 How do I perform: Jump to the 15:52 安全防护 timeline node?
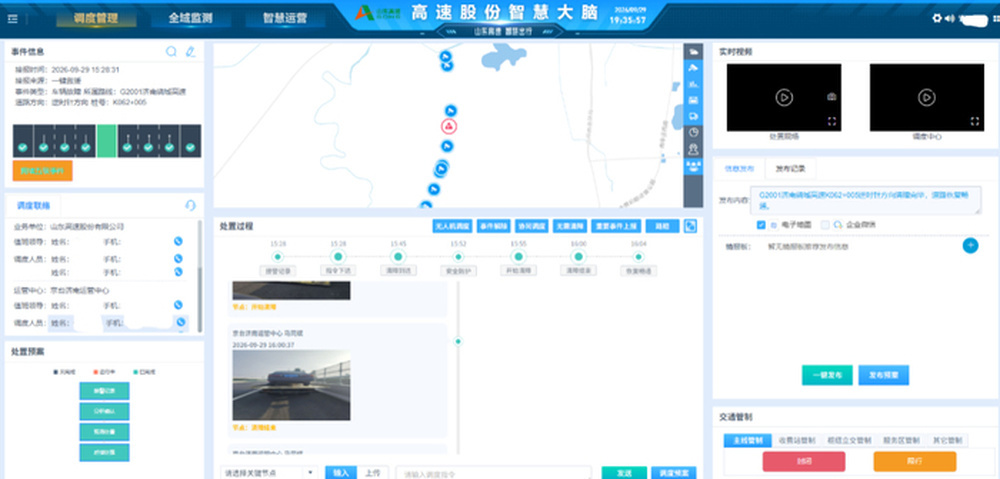click(x=458, y=256)
